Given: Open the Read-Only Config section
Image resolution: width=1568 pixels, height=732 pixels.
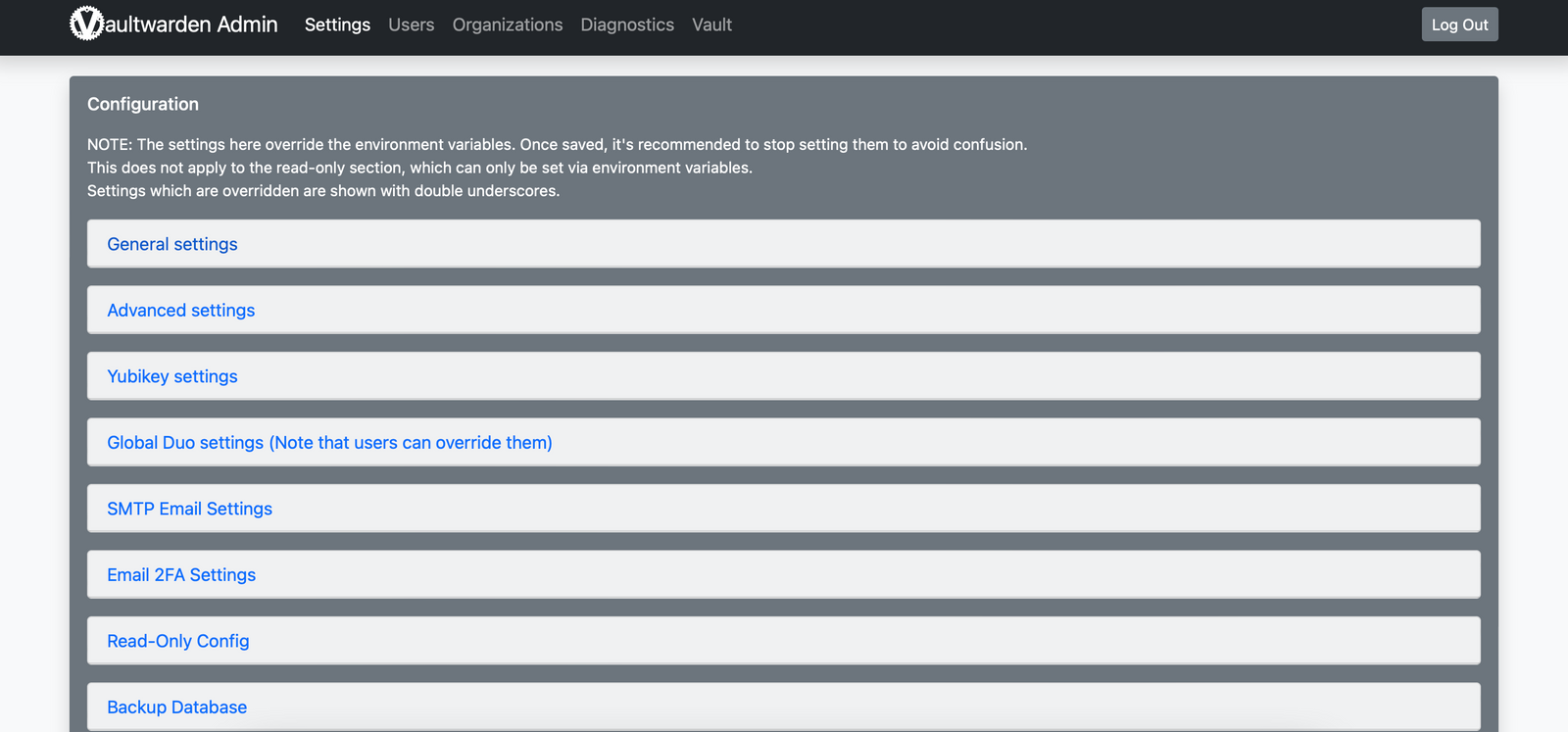Looking at the screenshot, I should [178, 641].
